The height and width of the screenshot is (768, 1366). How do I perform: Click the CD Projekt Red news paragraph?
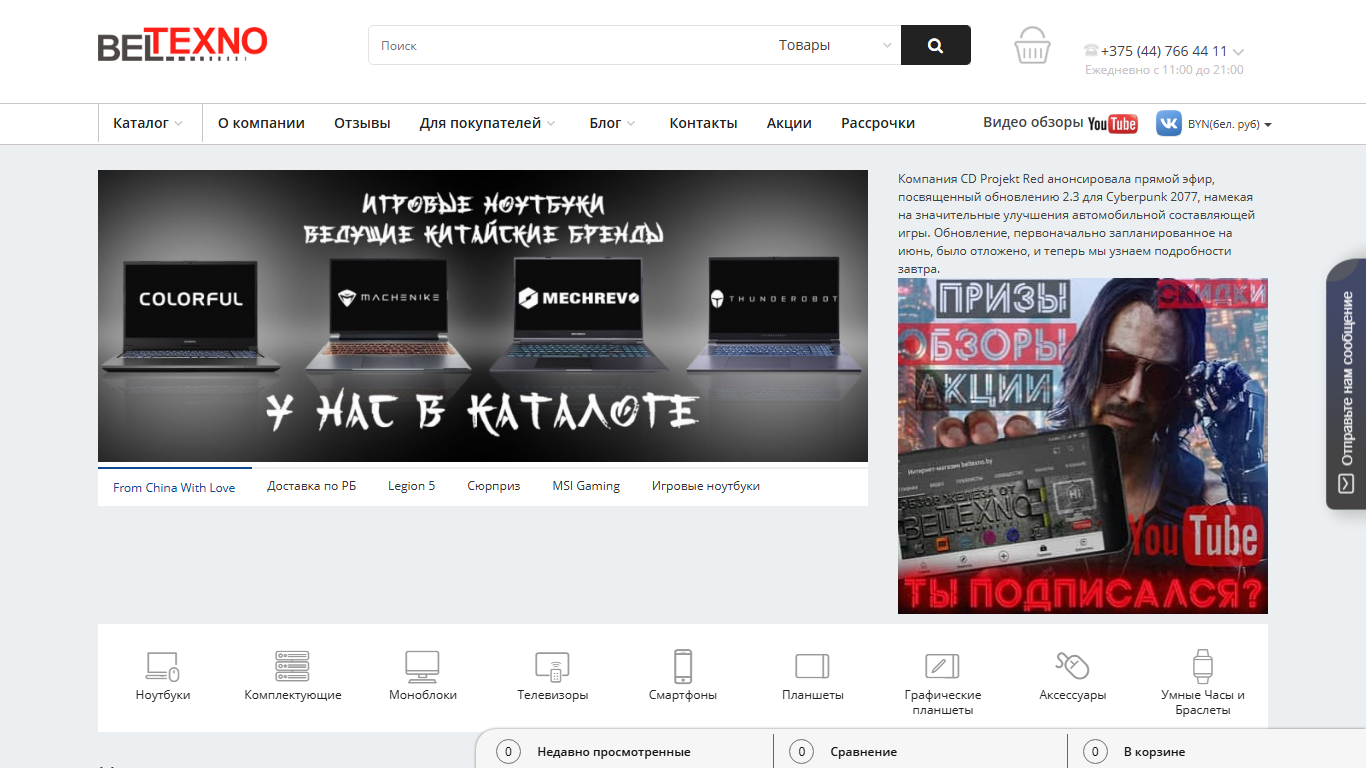[1078, 224]
